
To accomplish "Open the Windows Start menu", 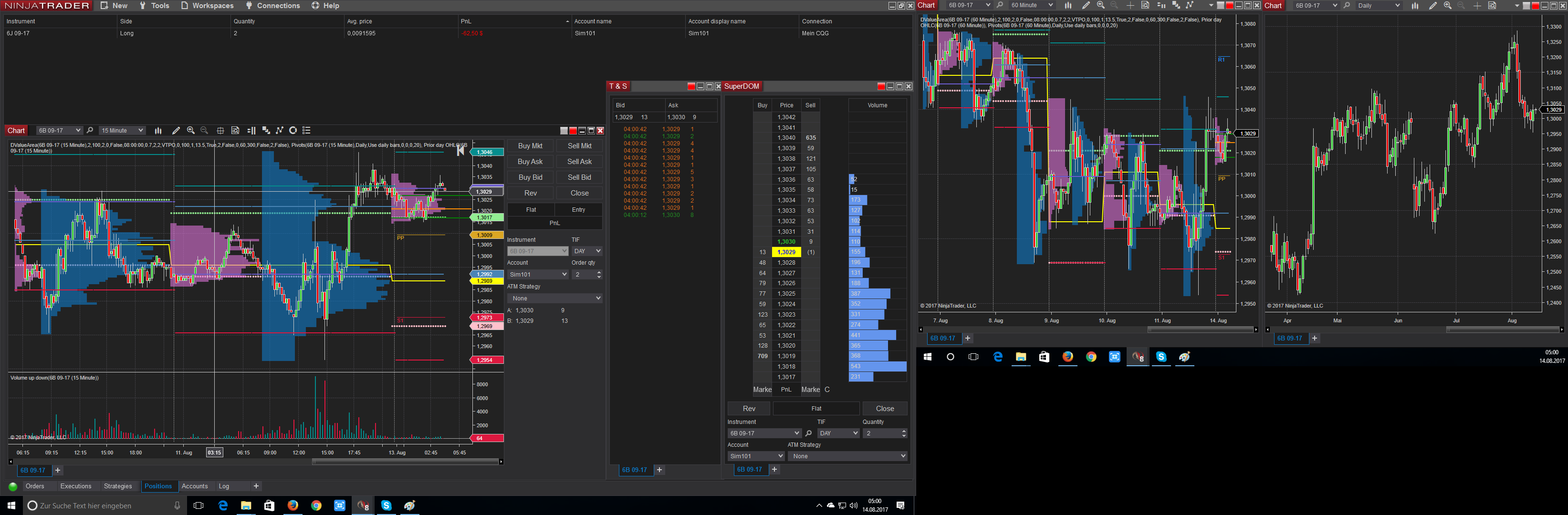I will tap(11, 506).
